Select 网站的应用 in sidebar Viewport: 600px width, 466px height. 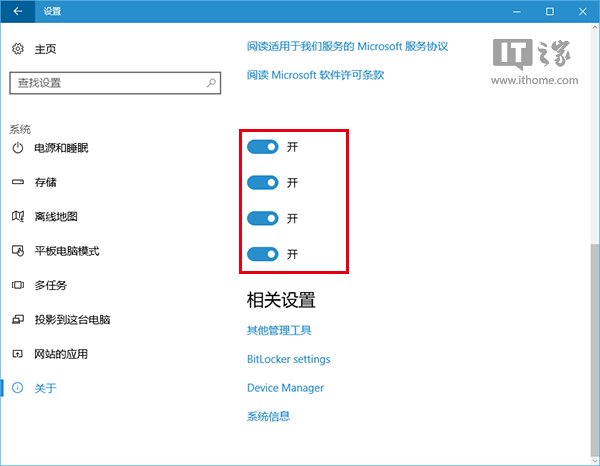click(x=61, y=354)
